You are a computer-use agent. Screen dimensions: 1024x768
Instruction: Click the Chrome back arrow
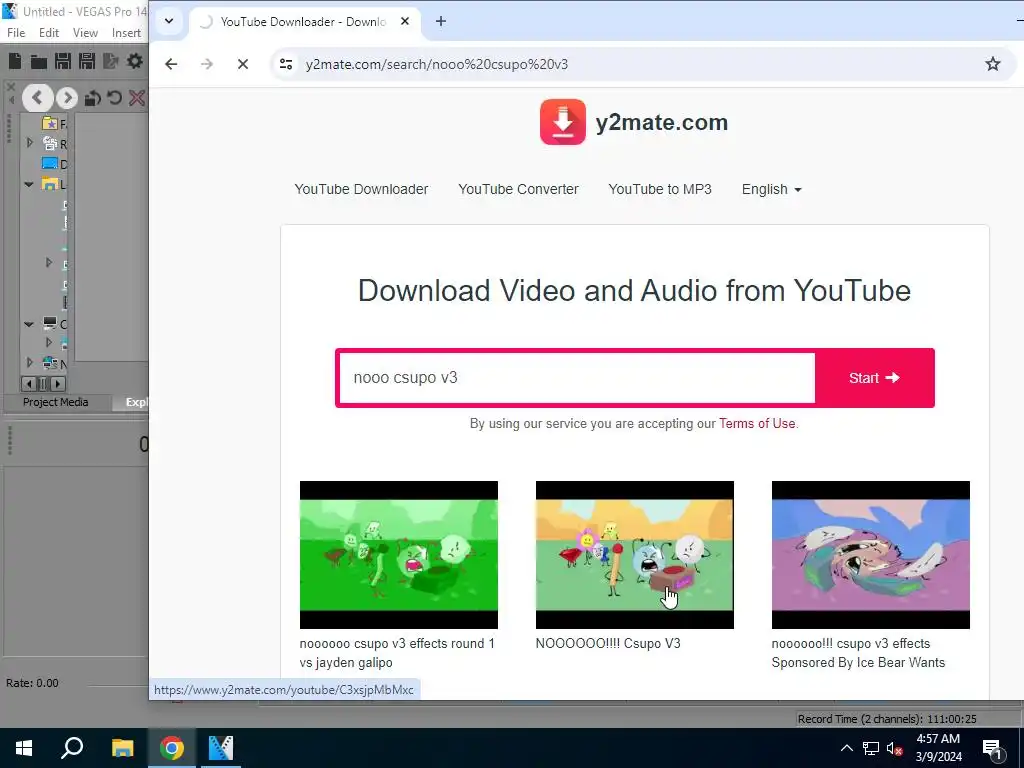point(171,64)
